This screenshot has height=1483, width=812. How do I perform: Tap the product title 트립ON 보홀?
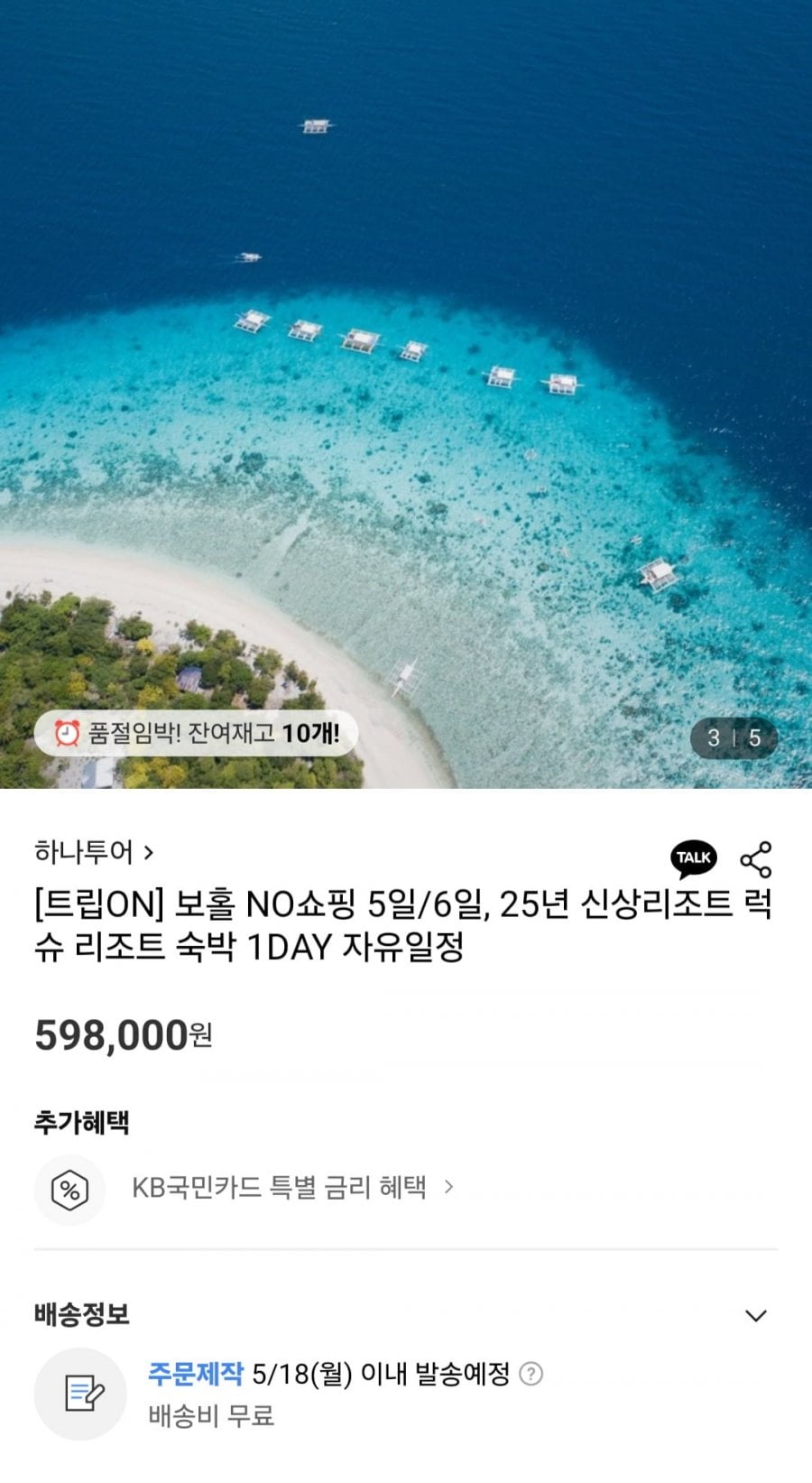click(x=403, y=925)
